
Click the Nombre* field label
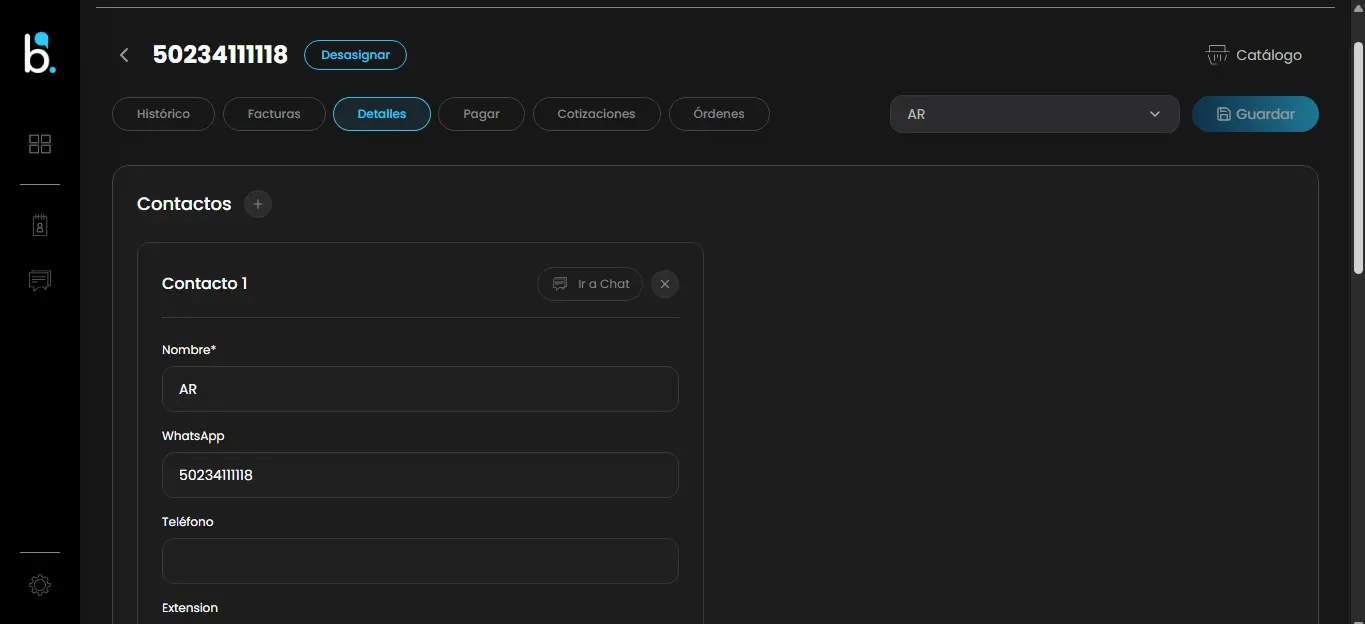pyautogui.click(x=189, y=350)
